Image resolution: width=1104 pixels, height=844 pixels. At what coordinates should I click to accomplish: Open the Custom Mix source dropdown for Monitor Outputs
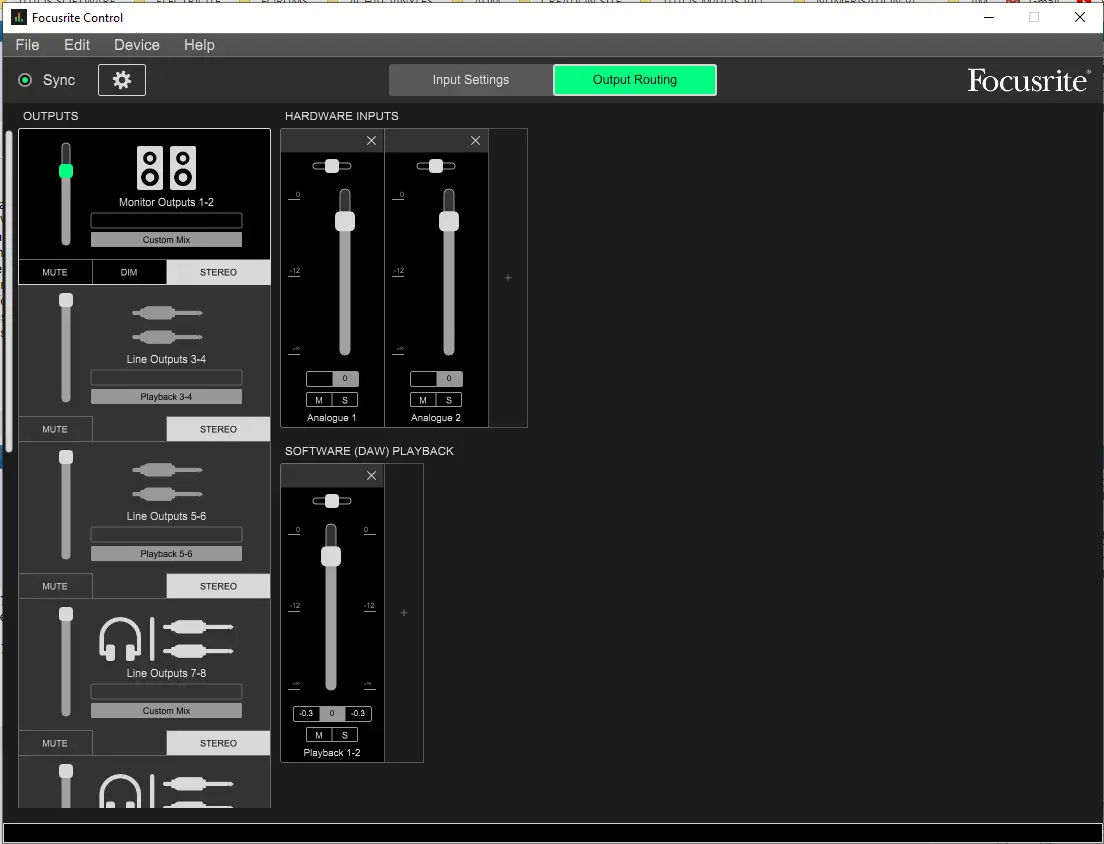coord(166,240)
